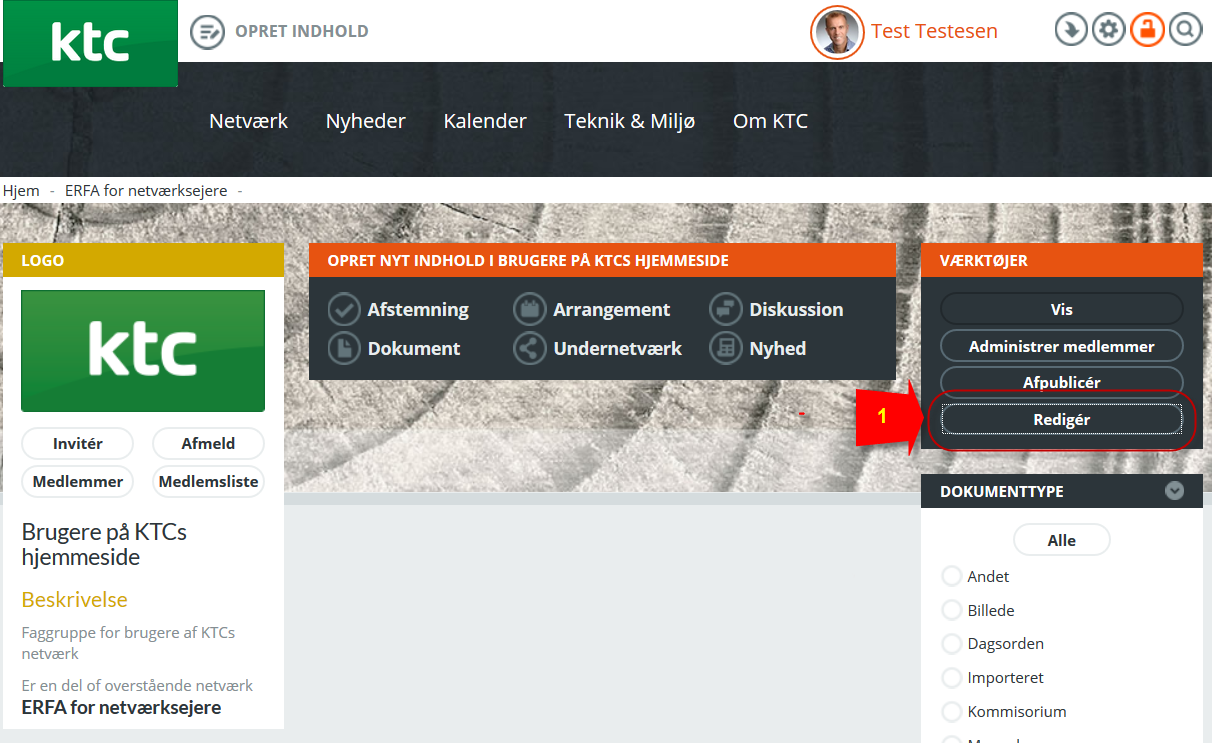Image resolution: width=1212 pixels, height=743 pixels.
Task: Click the Dokument file icon
Action: click(344, 349)
